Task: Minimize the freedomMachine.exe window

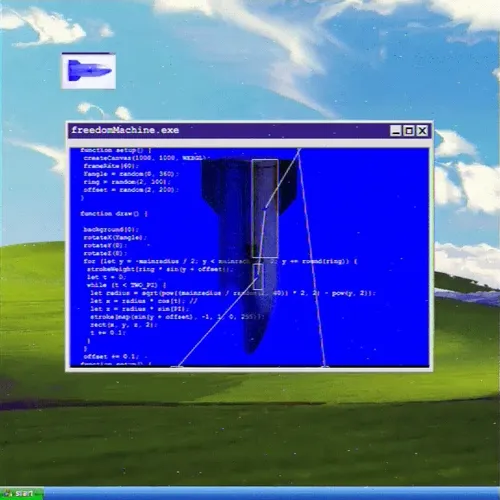Action: pos(396,131)
